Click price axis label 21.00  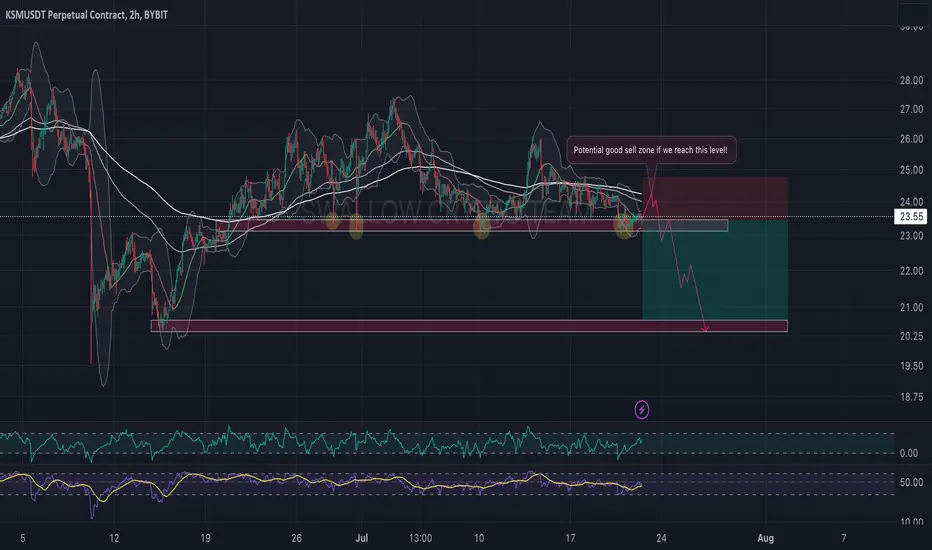911,307
